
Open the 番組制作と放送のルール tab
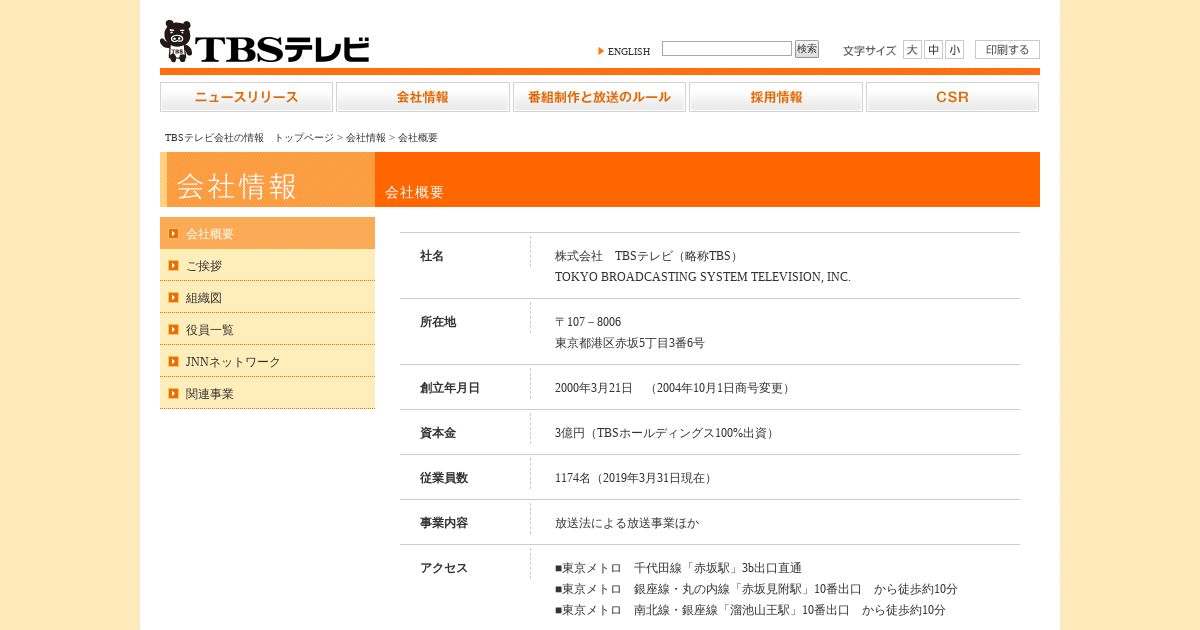(599, 97)
